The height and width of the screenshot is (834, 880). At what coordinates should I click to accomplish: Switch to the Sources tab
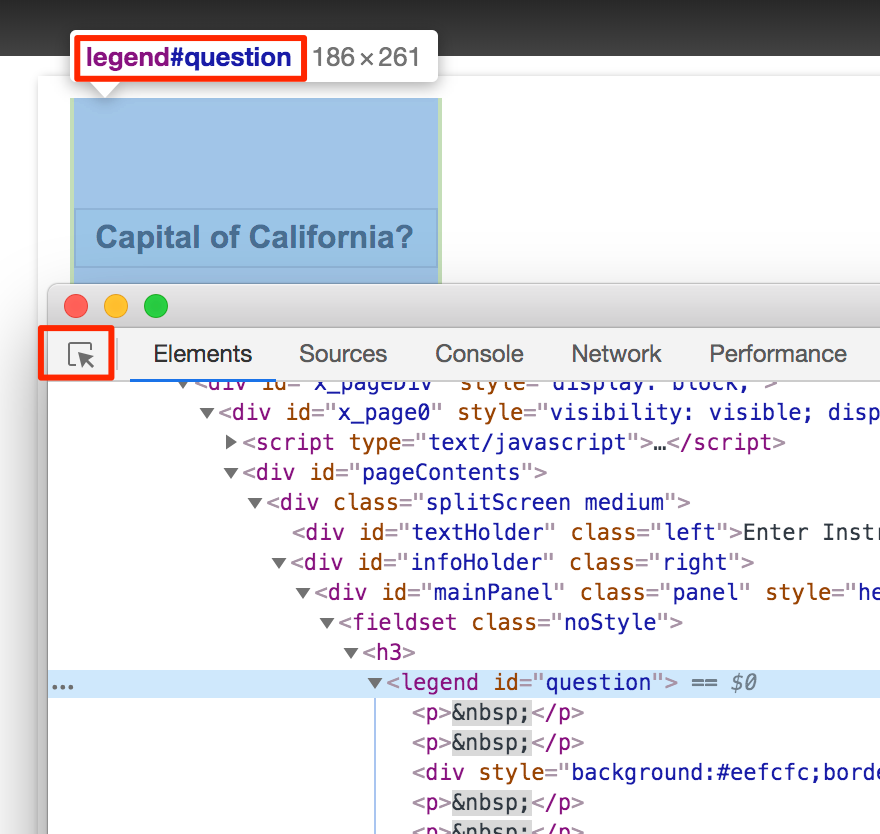point(343,354)
